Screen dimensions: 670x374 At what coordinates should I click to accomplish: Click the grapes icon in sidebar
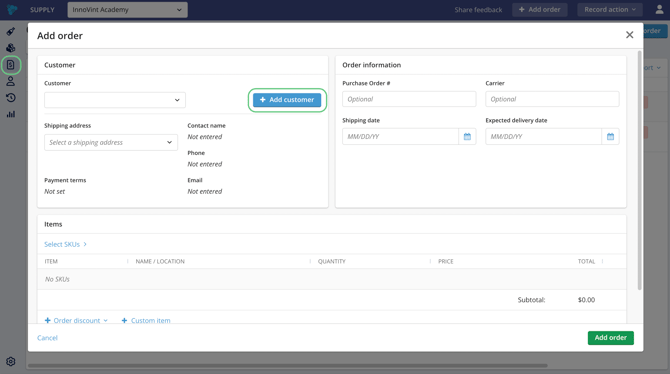pos(11,48)
